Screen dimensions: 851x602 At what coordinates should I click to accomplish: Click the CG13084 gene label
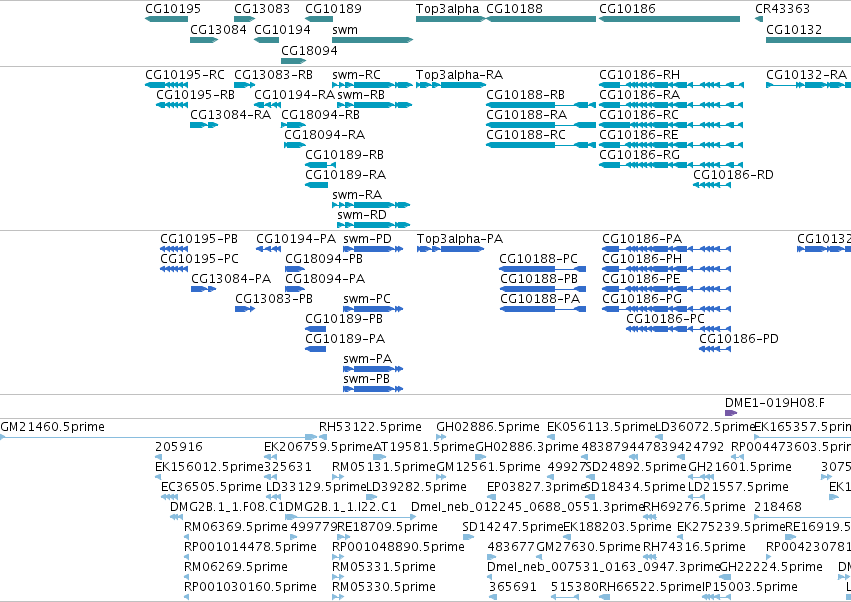pyautogui.click(x=218, y=29)
